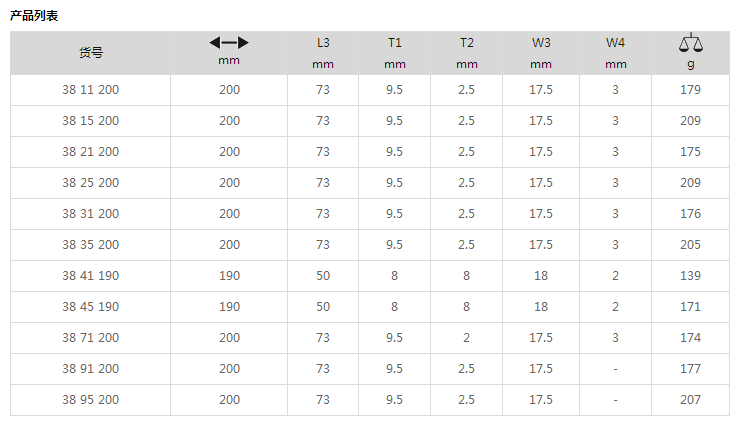Image resolution: width=740 pixels, height=436 pixels.
Task: Click the W3 column header
Action: pos(541,43)
